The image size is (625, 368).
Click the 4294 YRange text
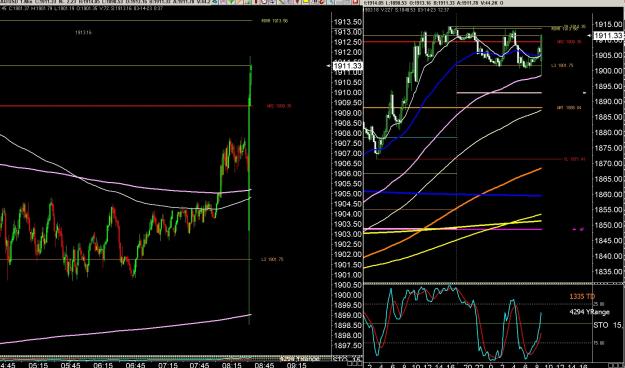pyautogui.click(x=590, y=312)
